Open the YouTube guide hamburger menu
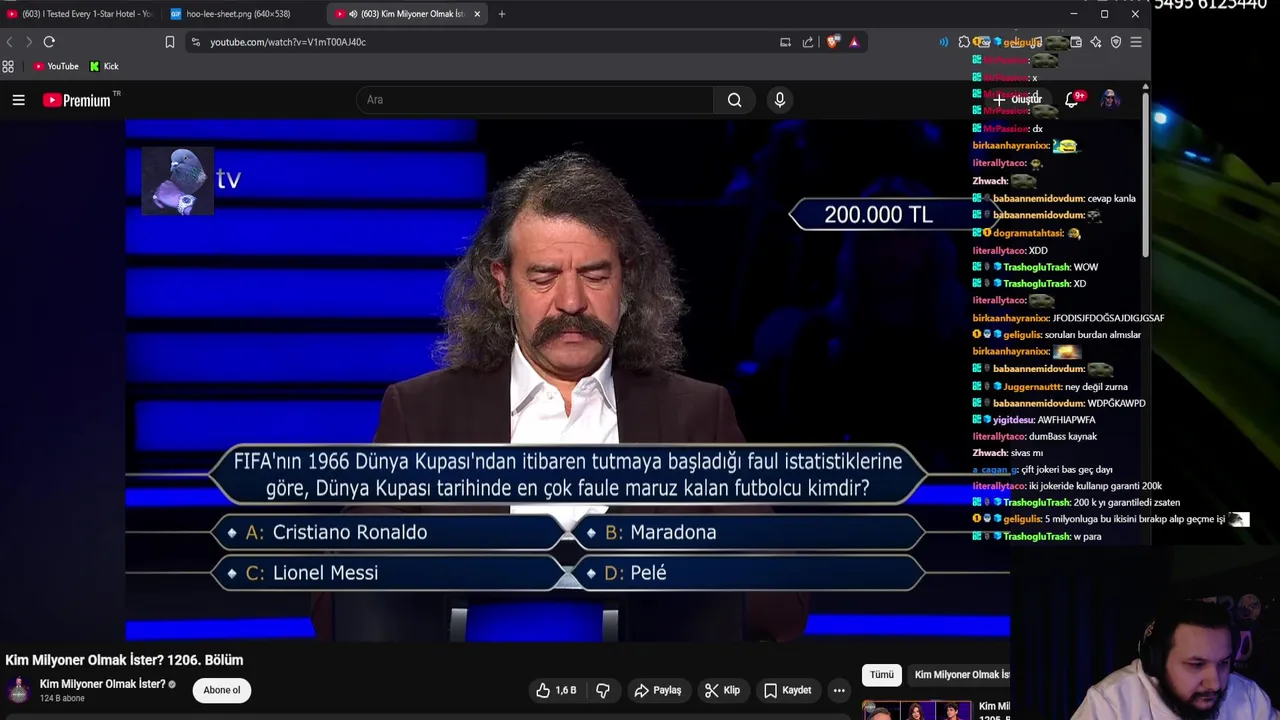 pos(18,100)
